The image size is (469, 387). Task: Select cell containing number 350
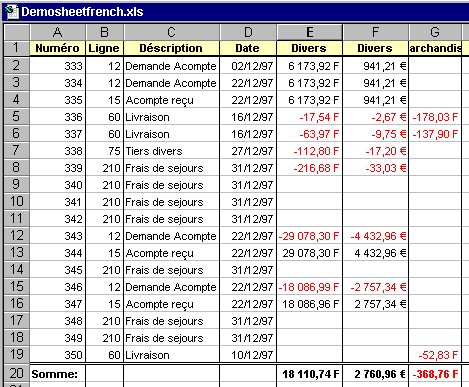(58, 355)
